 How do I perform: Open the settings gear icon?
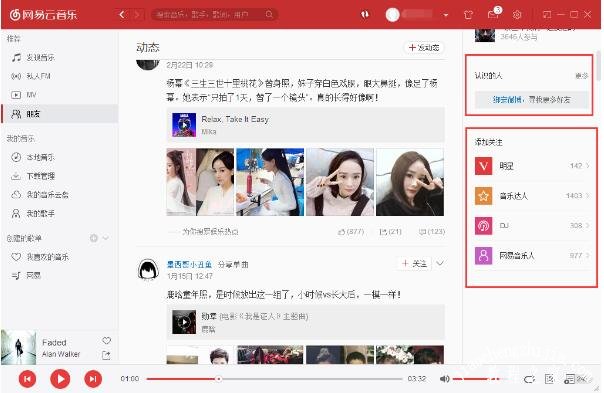[517, 15]
